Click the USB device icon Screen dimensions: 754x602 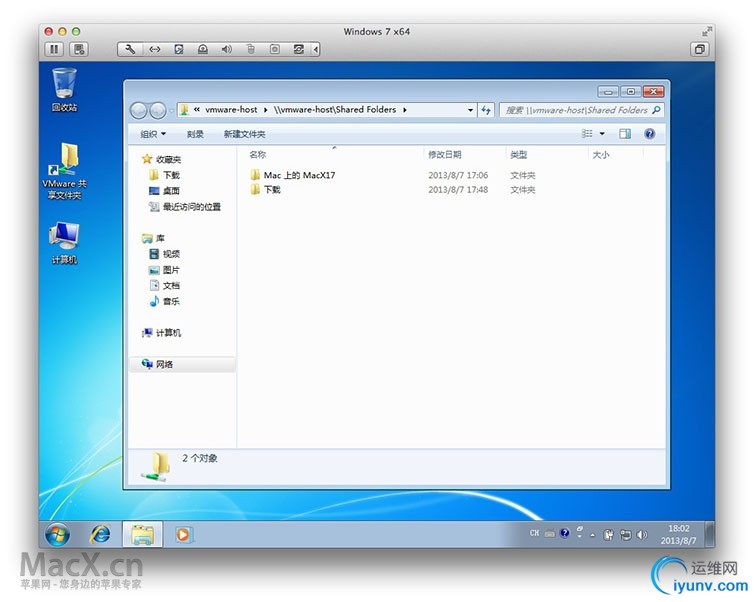coord(251,49)
